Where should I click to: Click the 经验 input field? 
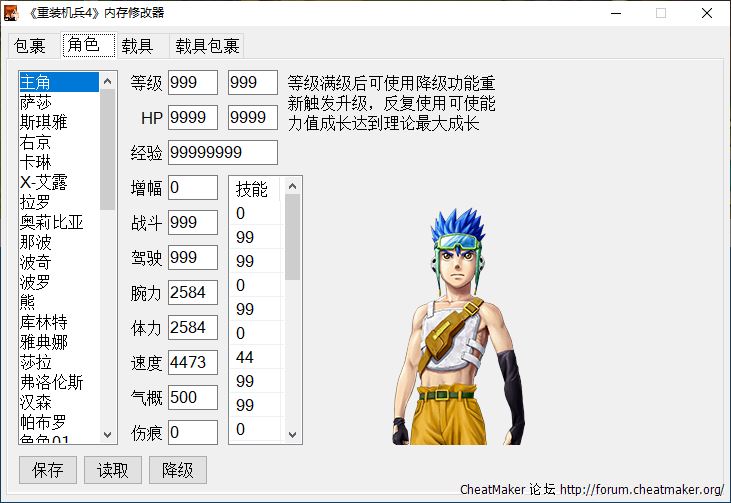[x=223, y=152]
